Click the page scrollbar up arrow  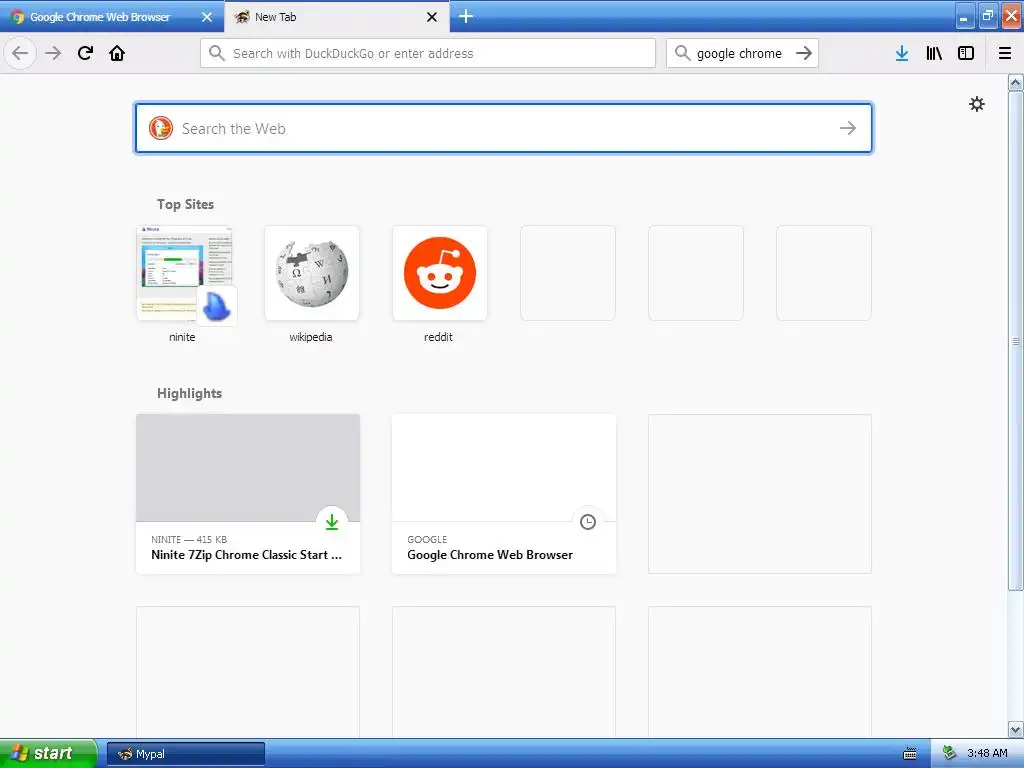[1016, 82]
